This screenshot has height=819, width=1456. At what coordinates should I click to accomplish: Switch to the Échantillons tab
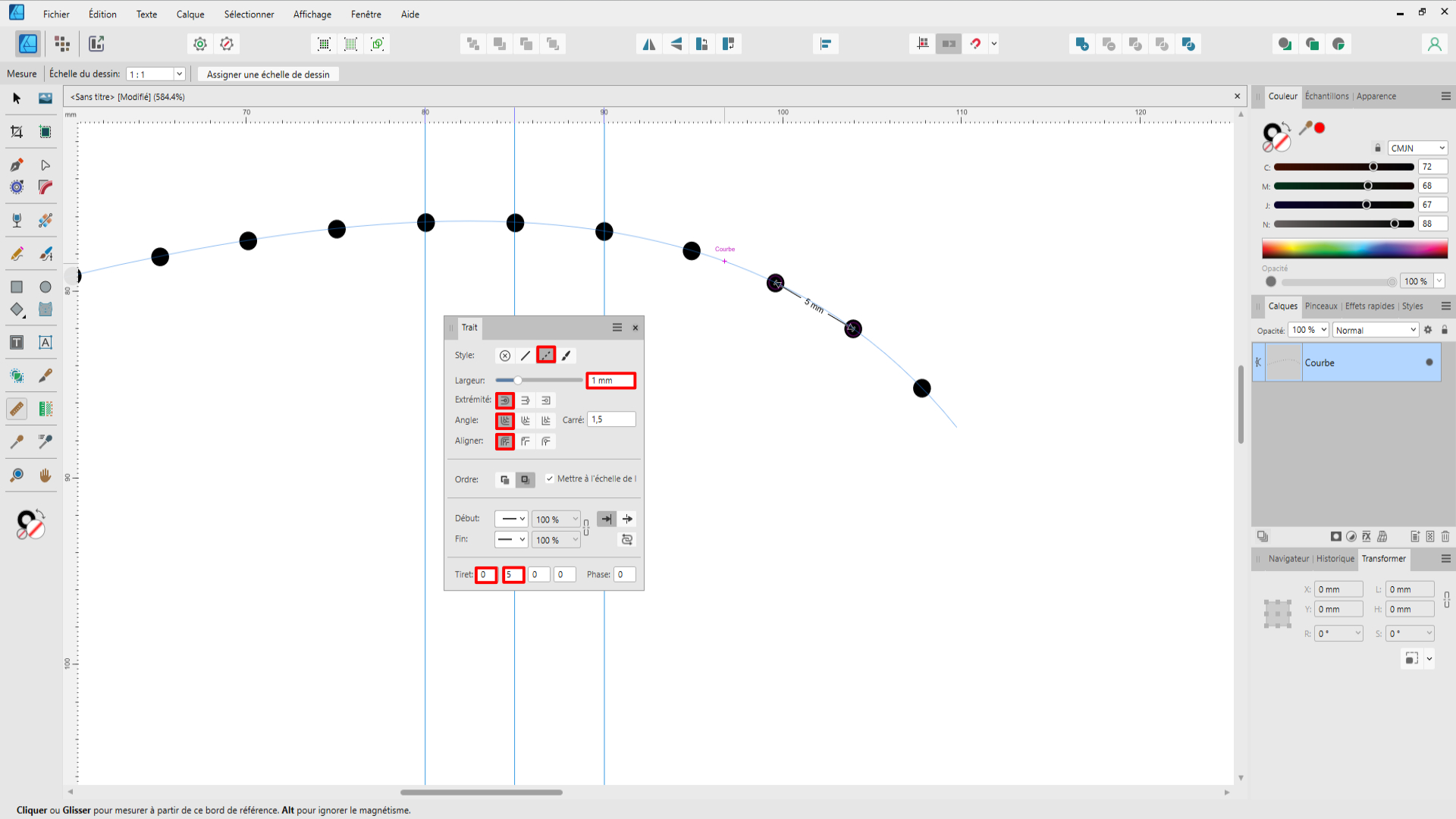click(1326, 96)
